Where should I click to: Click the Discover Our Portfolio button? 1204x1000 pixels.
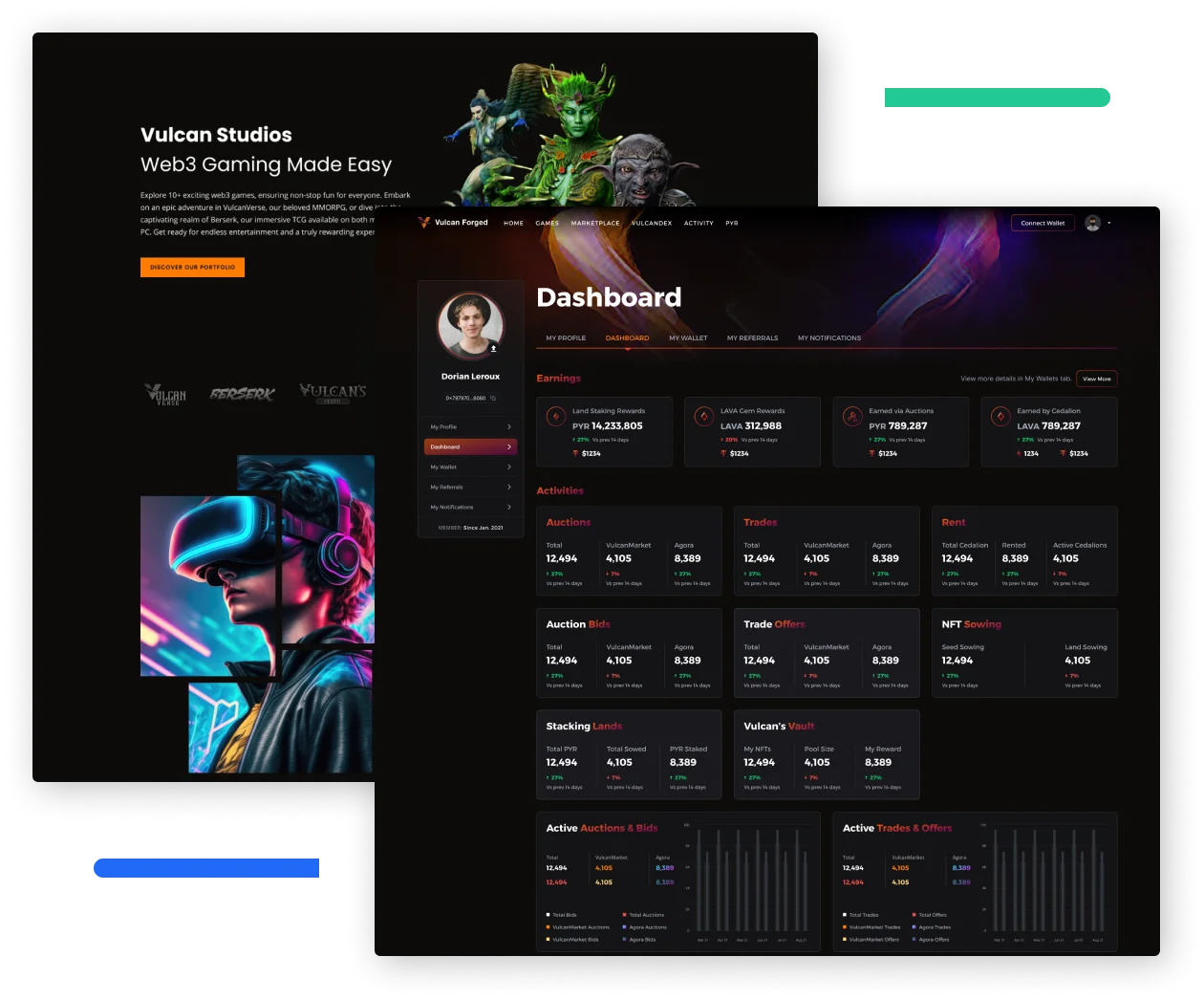[x=192, y=268]
